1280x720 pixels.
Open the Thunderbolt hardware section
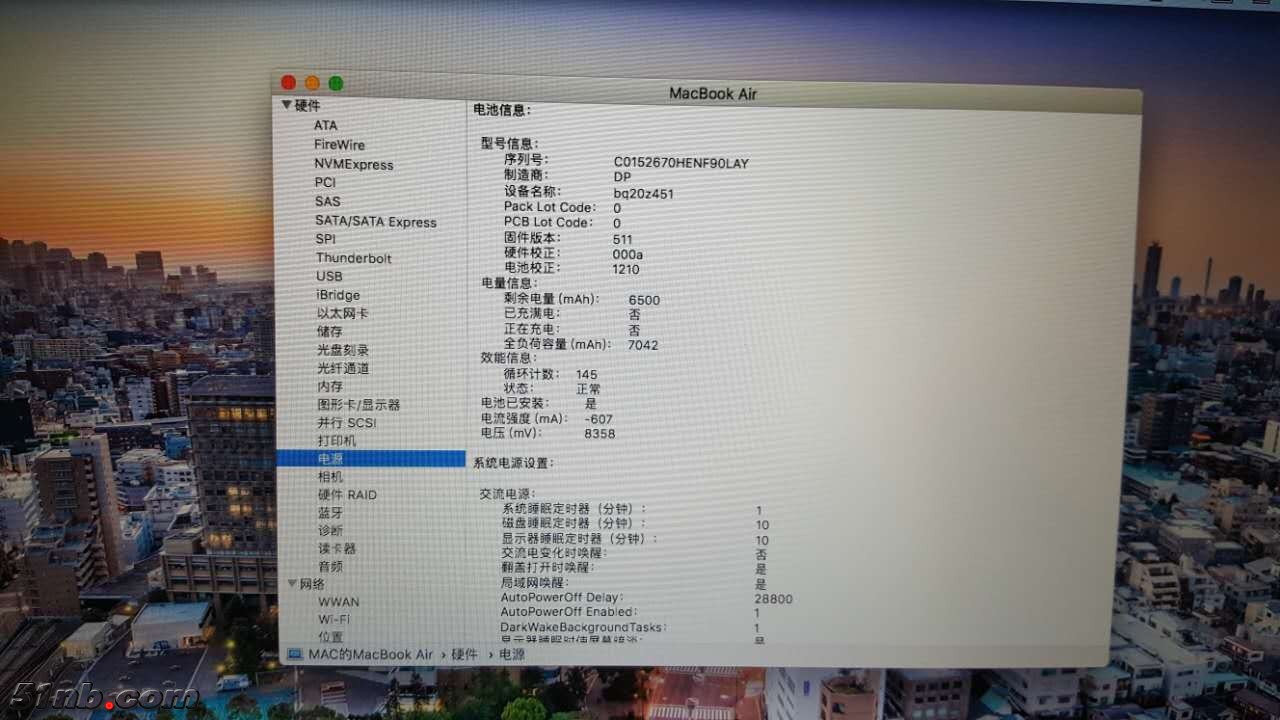click(x=353, y=257)
